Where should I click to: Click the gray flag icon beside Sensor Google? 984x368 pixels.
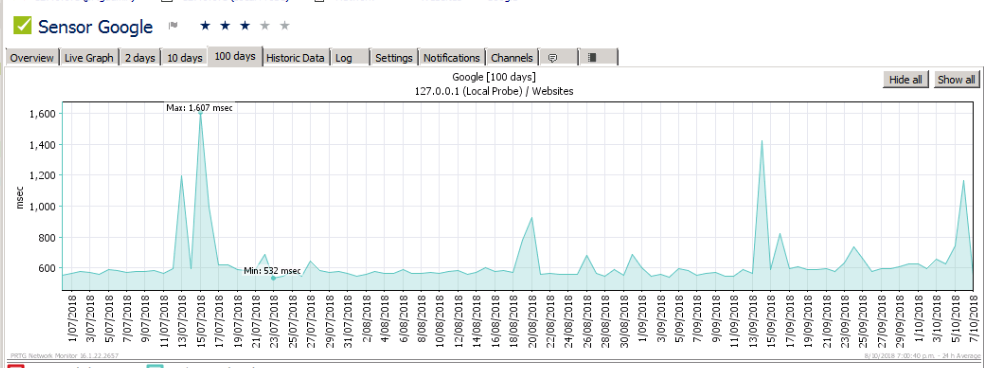pyautogui.click(x=173, y=26)
